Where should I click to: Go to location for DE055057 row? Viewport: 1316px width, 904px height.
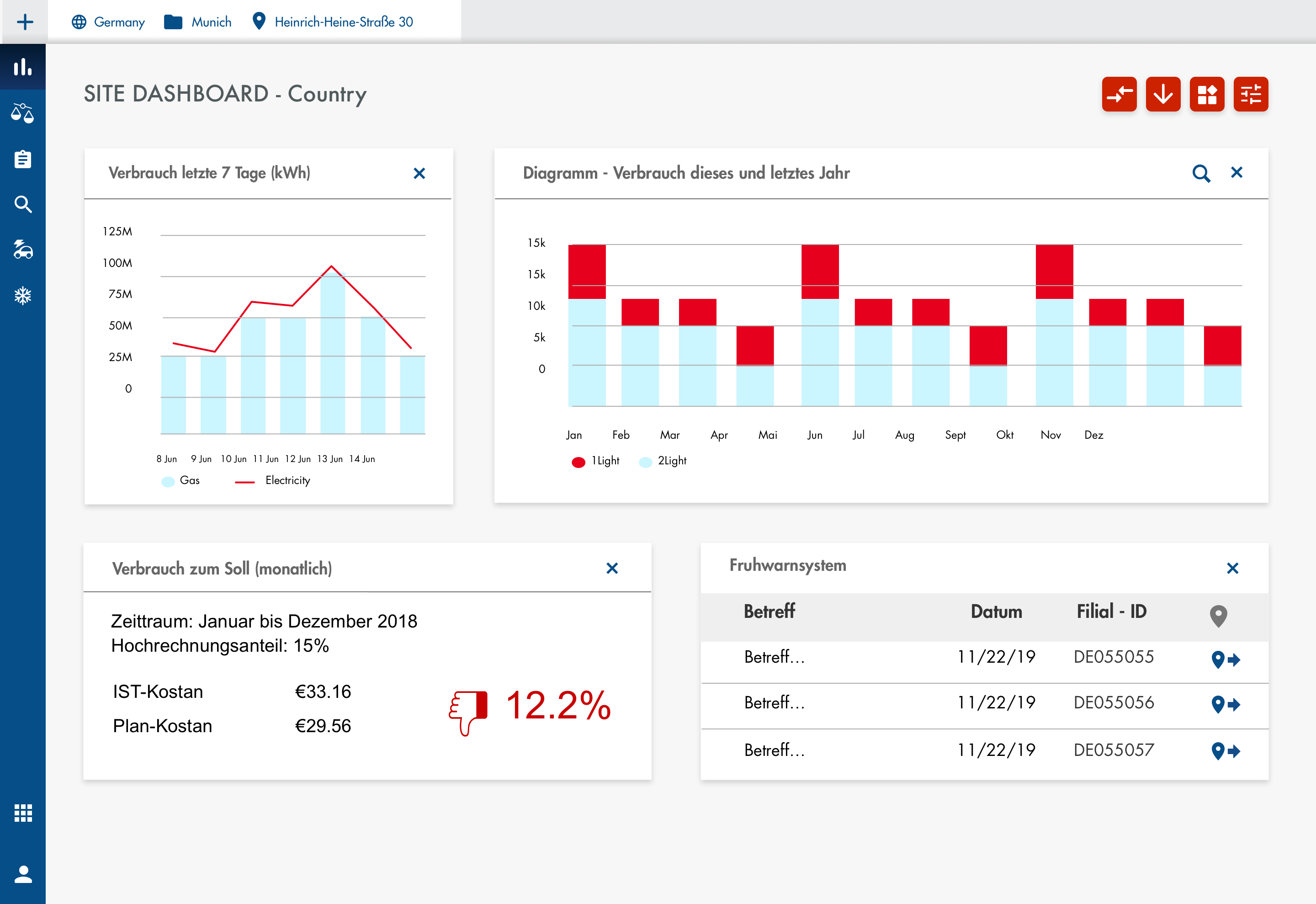point(1226,751)
